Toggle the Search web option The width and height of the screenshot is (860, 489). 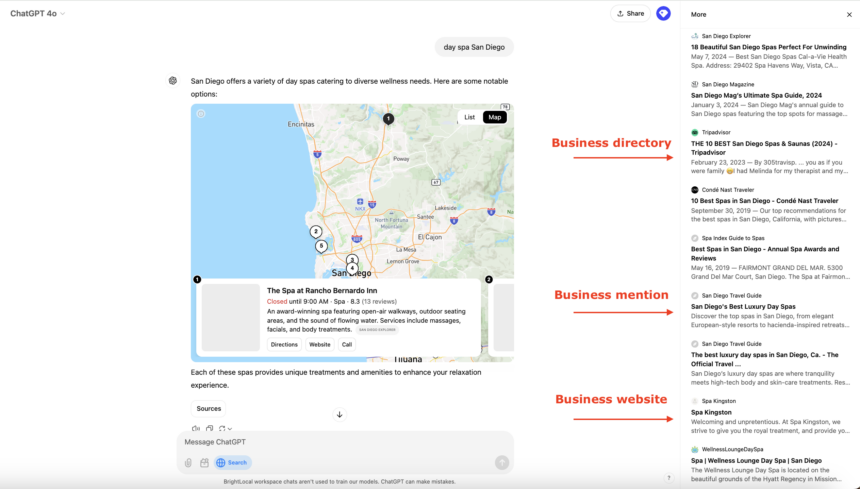[x=233, y=463]
